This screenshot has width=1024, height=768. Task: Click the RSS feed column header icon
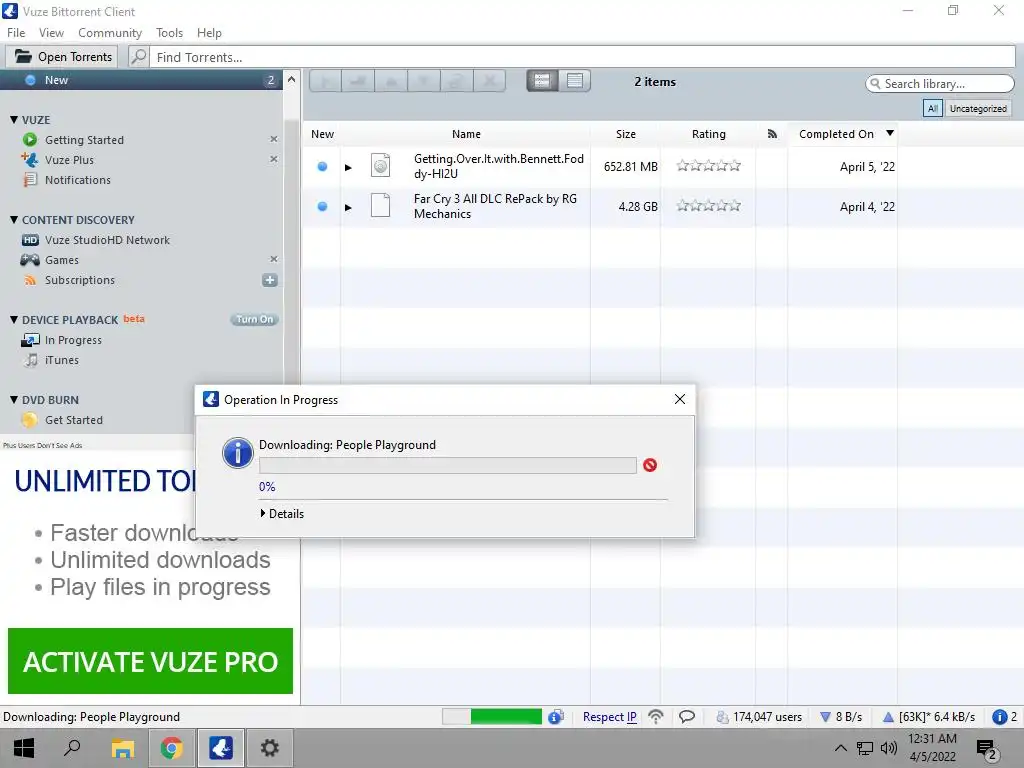point(772,134)
